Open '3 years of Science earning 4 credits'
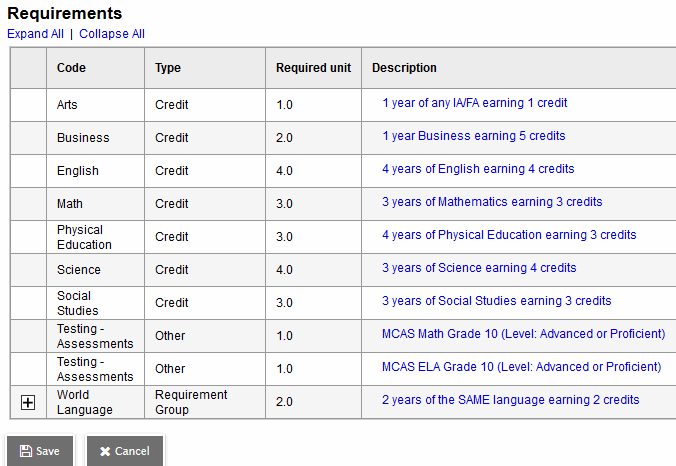 point(479,268)
